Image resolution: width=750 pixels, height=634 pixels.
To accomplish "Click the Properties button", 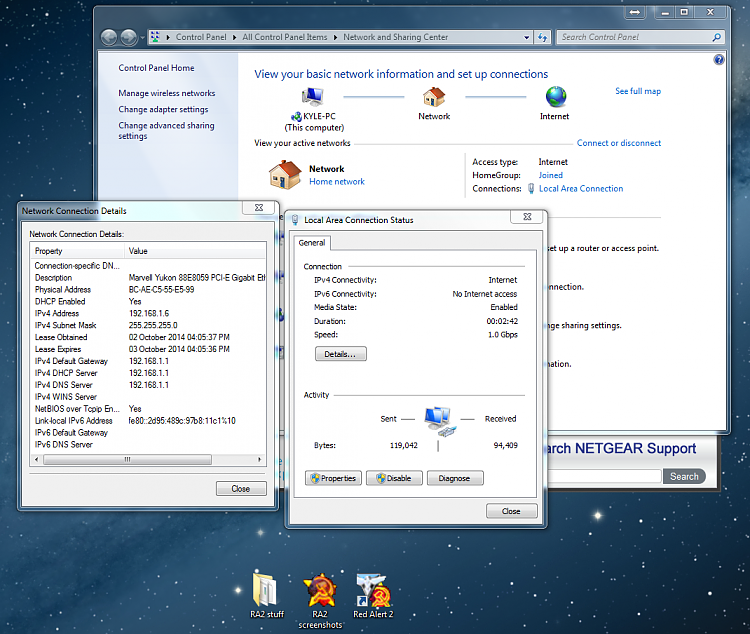I will (x=333, y=478).
